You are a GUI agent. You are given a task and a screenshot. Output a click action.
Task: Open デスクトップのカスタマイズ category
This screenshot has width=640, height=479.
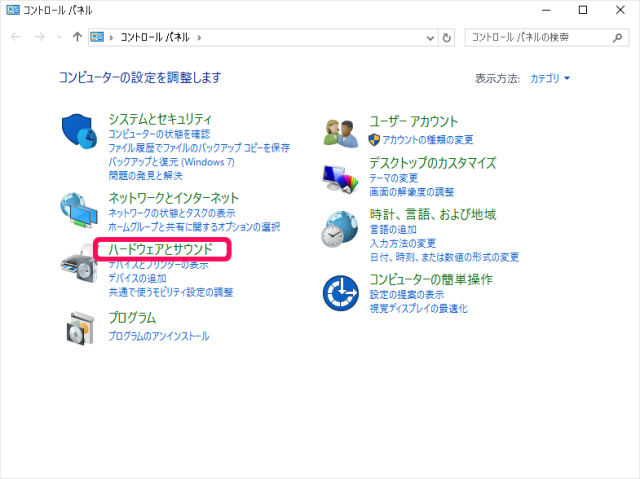[433, 163]
